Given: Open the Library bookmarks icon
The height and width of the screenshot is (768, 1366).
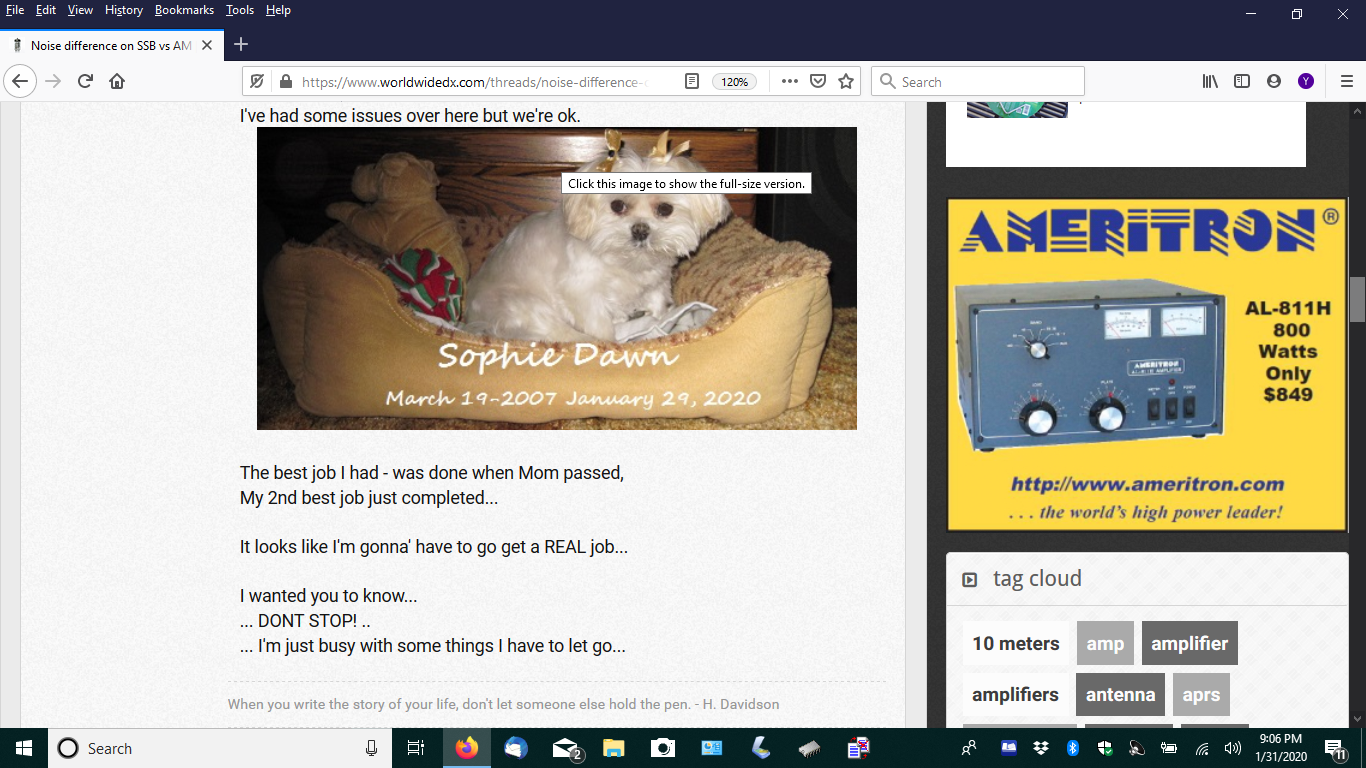Looking at the screenshot, I should 1210,82.
